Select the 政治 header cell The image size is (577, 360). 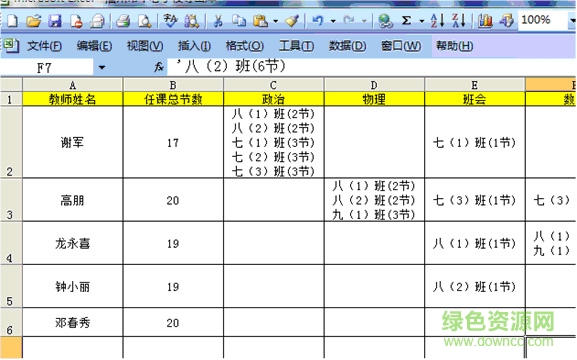click(x=273, y=99)
